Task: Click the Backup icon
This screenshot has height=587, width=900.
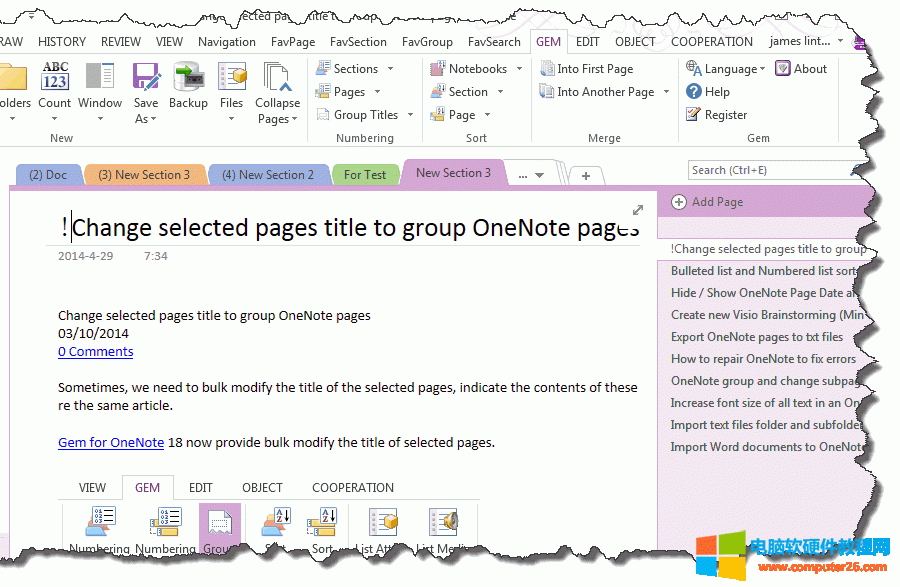Action: click(188, 78)
